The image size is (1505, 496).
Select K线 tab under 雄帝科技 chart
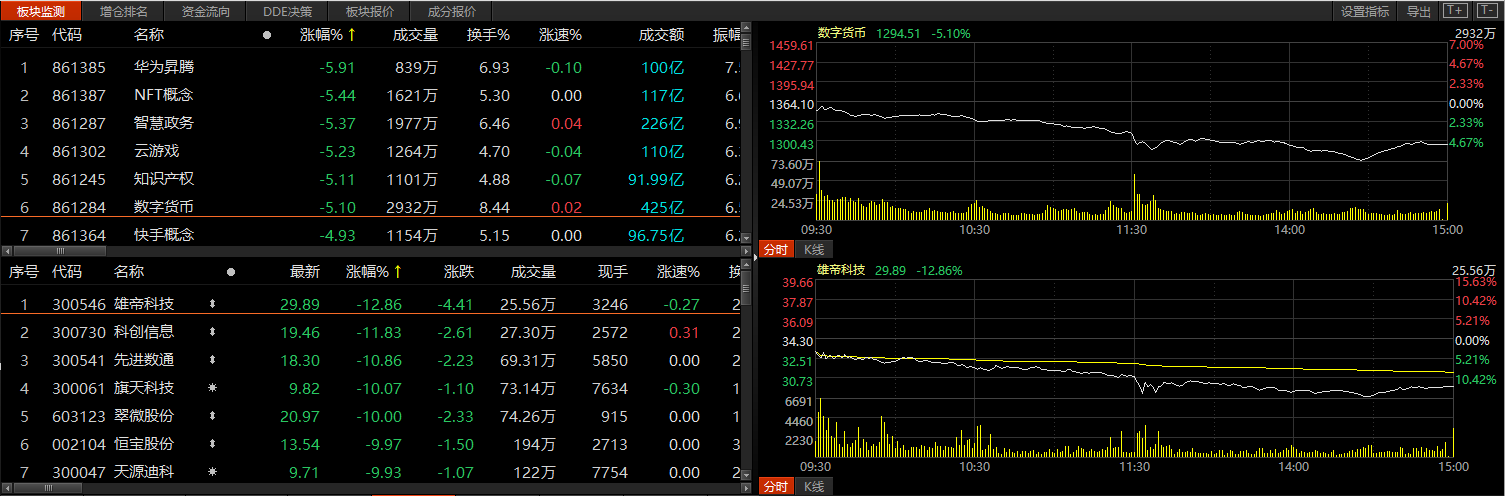[812, 487]
